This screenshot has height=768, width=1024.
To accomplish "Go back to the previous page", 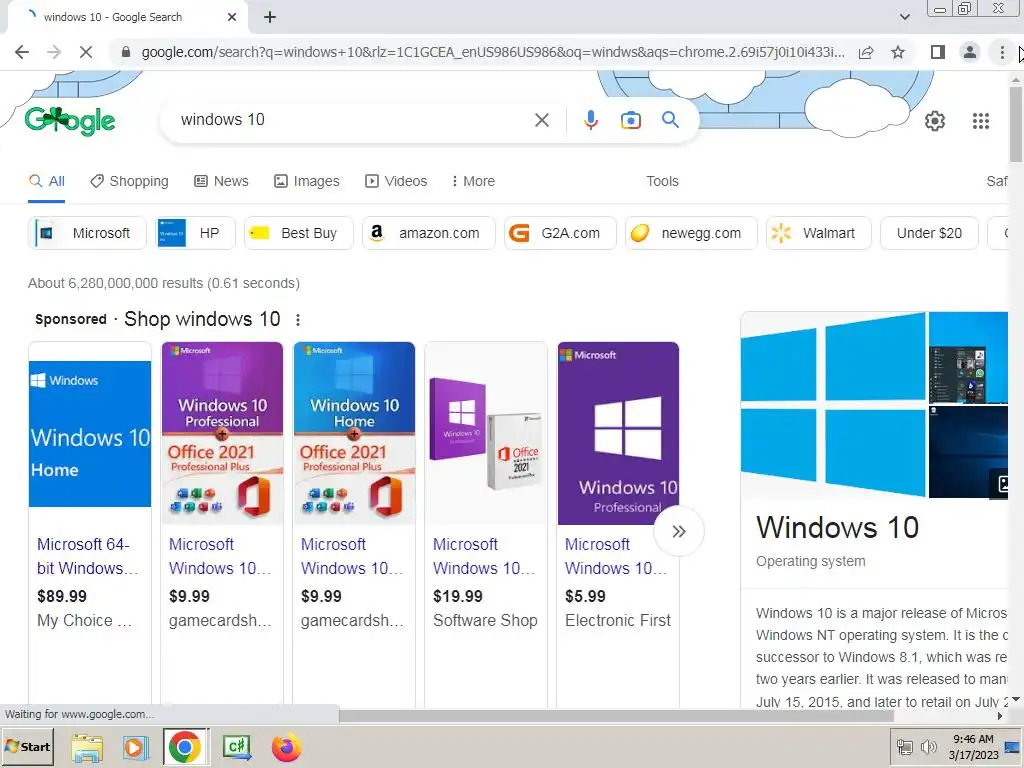I will point(22,52).
